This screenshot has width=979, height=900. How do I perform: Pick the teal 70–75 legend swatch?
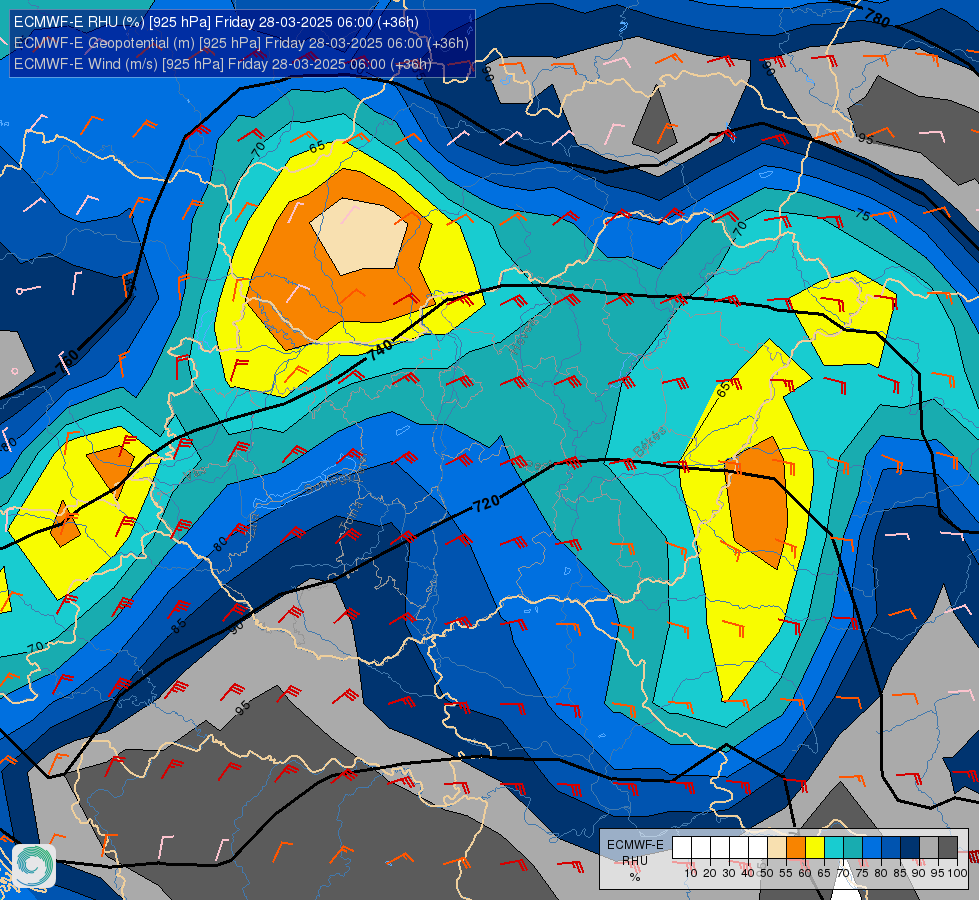853,848
